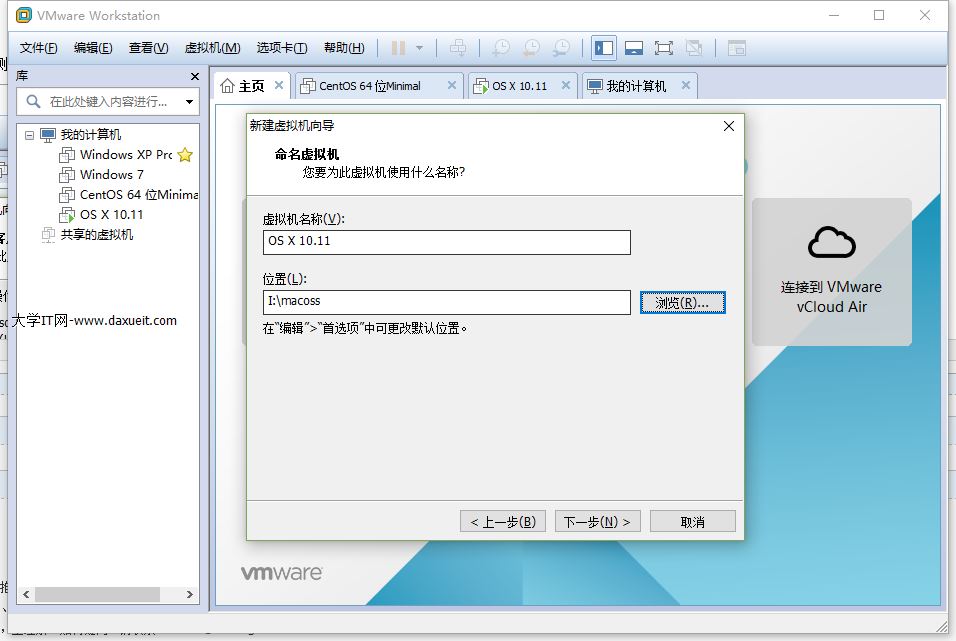Click the OS X 10.11 running VM icon
956x641 pixels.
click(x=67, y=215)
